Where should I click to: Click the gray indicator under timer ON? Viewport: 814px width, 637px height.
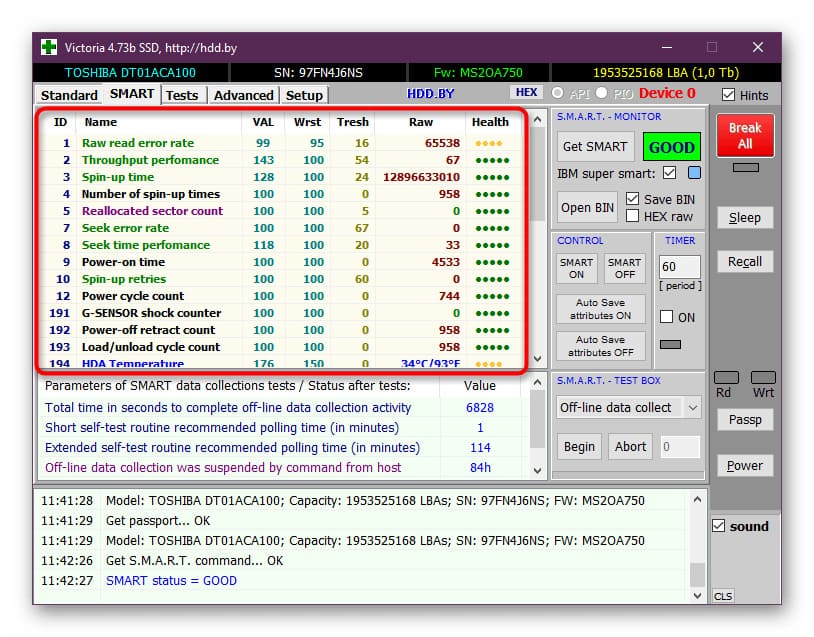click(670, 344)
